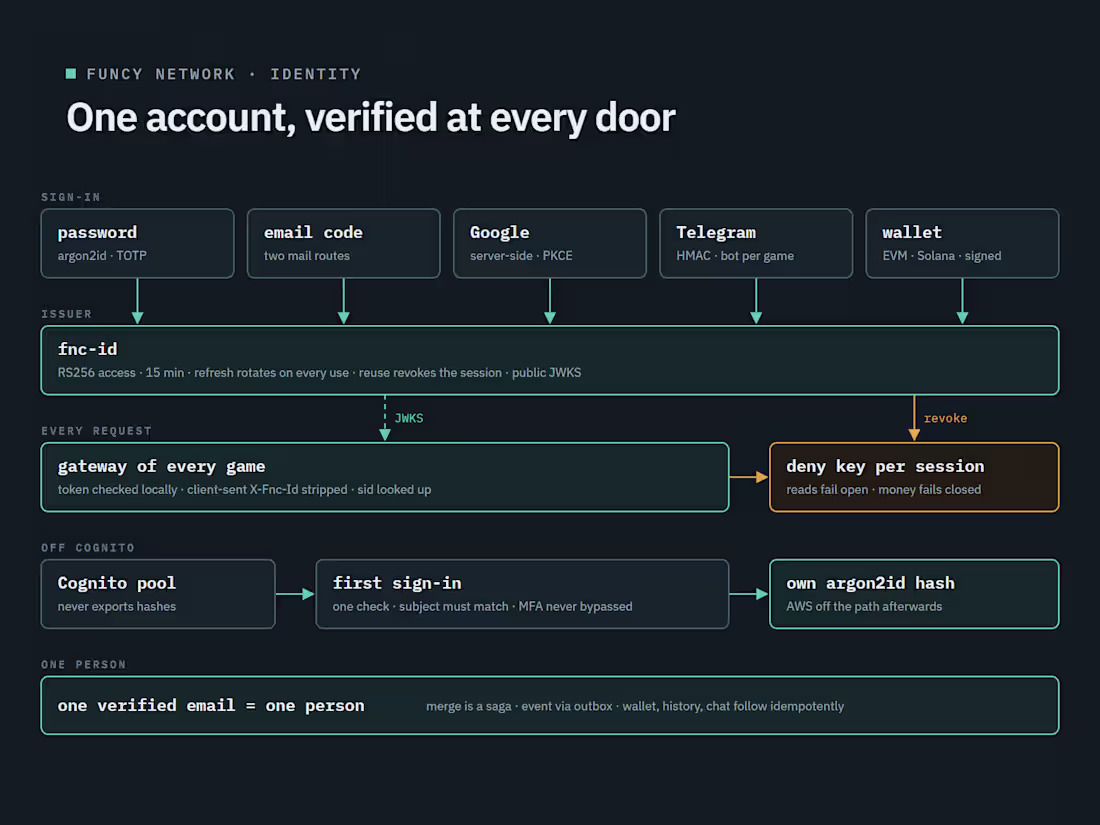The height and width of the screenshot is (825, 1100).
Task: Click the text HMAC · bot per game
Action: (x=735, y=256)
